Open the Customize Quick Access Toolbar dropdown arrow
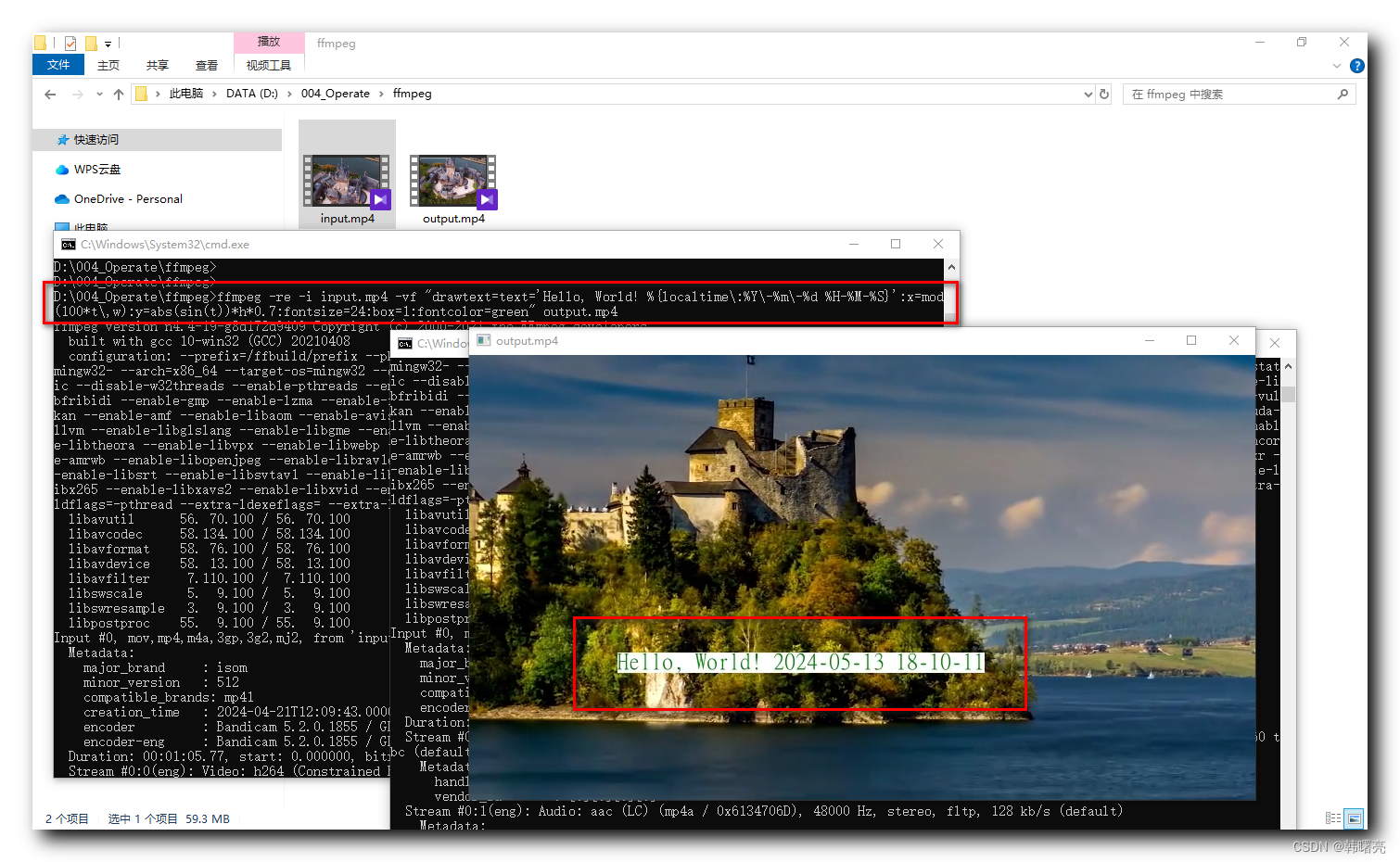 (x=108, y=43)
